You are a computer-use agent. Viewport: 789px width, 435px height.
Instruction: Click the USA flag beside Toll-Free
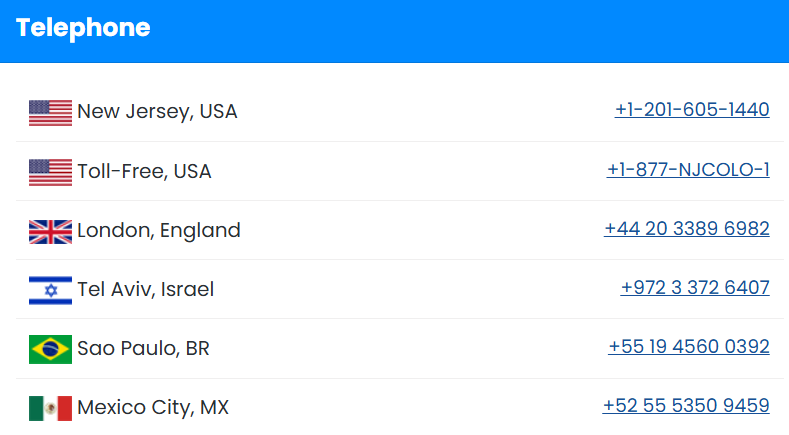coord(50,172)
